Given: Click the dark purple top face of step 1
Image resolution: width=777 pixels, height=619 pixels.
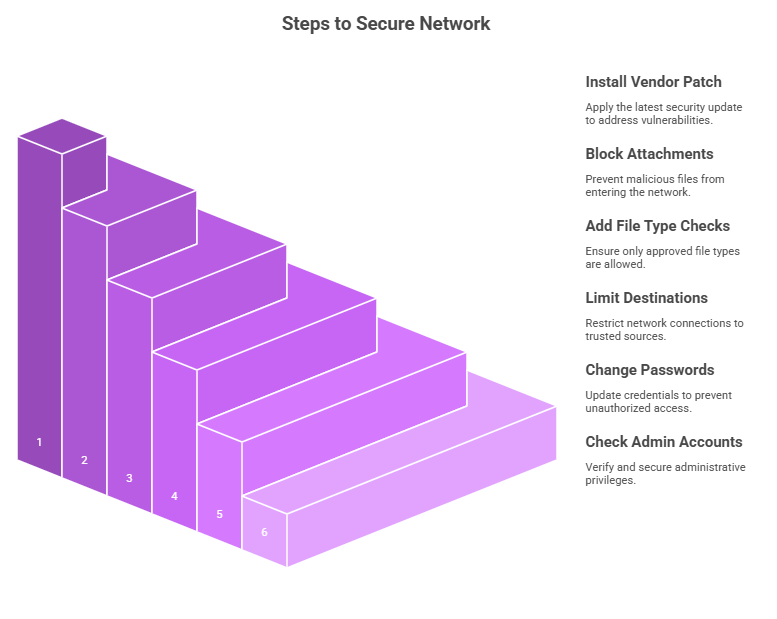Looking at the screenshot, I should (x=62, y=136).
